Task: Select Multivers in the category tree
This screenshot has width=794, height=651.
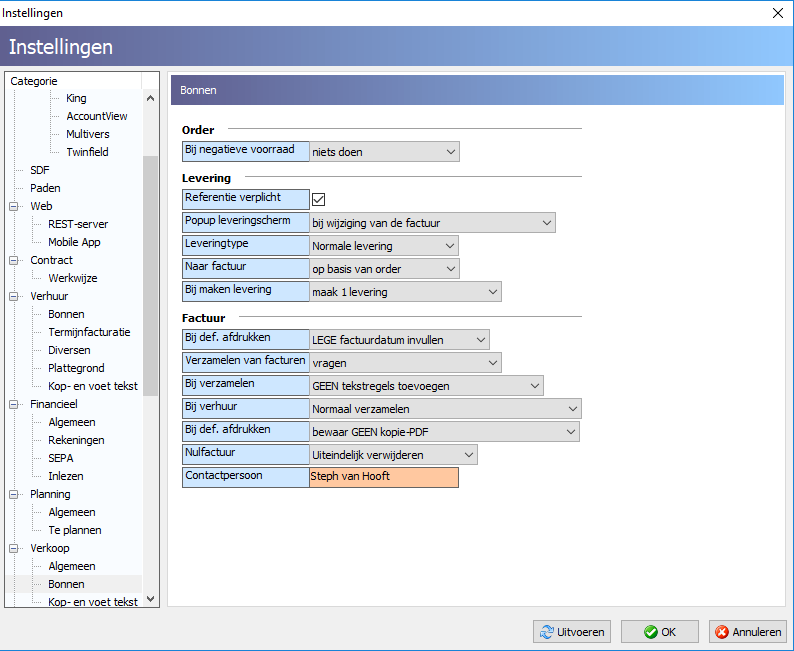Action: [88, 134]
